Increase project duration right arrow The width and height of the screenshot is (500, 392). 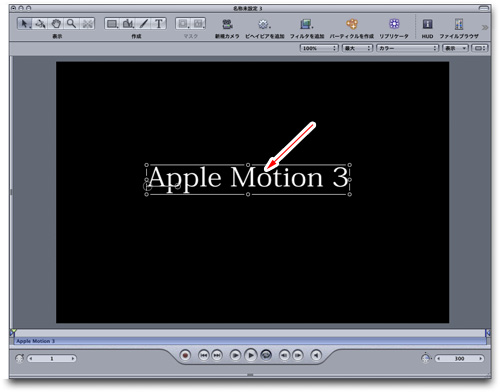(481, 359)
